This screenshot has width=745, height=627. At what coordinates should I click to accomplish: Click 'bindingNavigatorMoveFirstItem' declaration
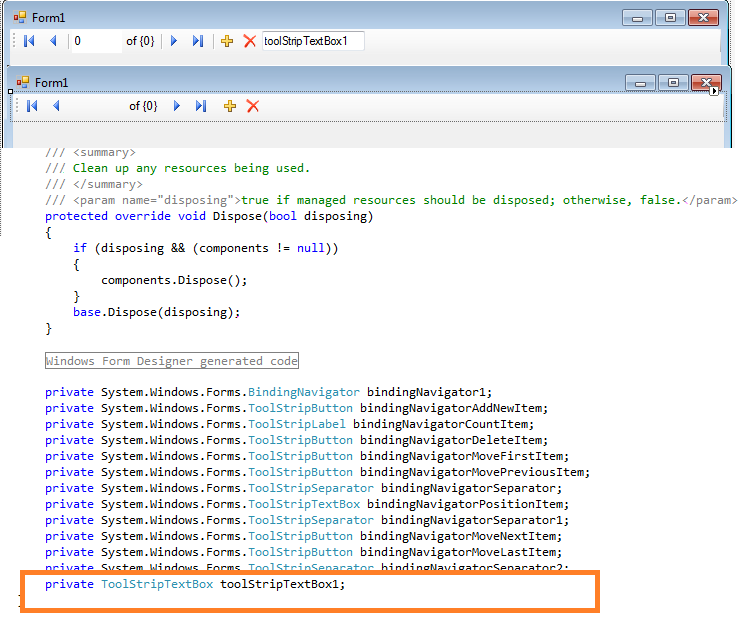tap(307, 456)
